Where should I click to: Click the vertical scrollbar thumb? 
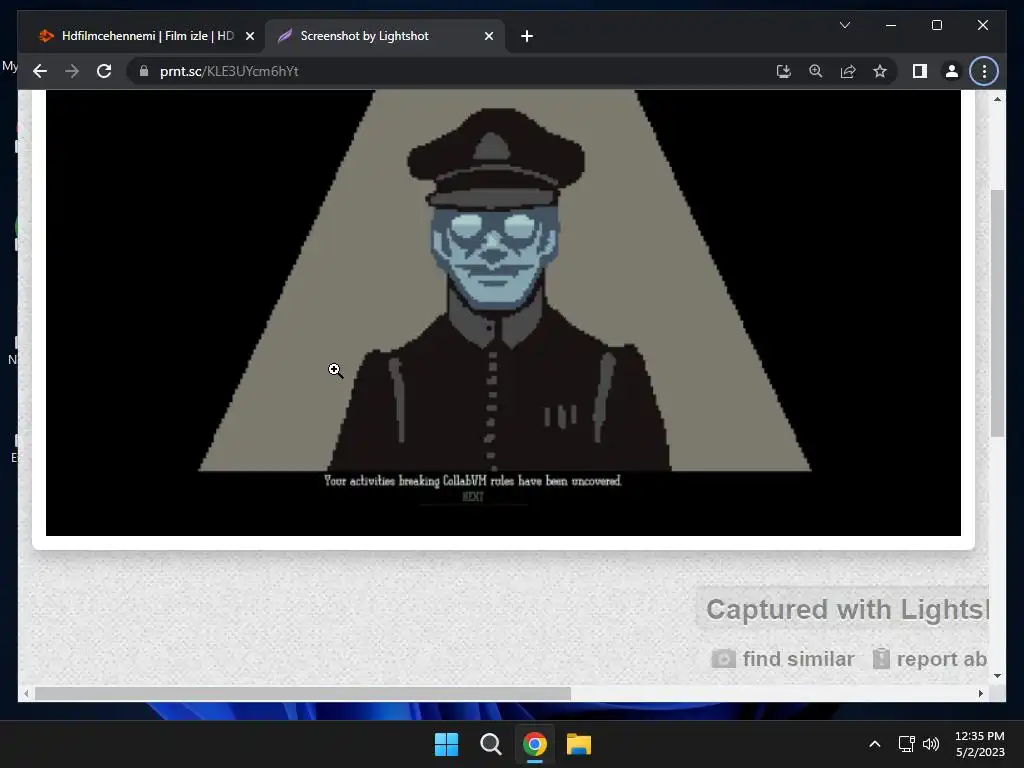997,313
